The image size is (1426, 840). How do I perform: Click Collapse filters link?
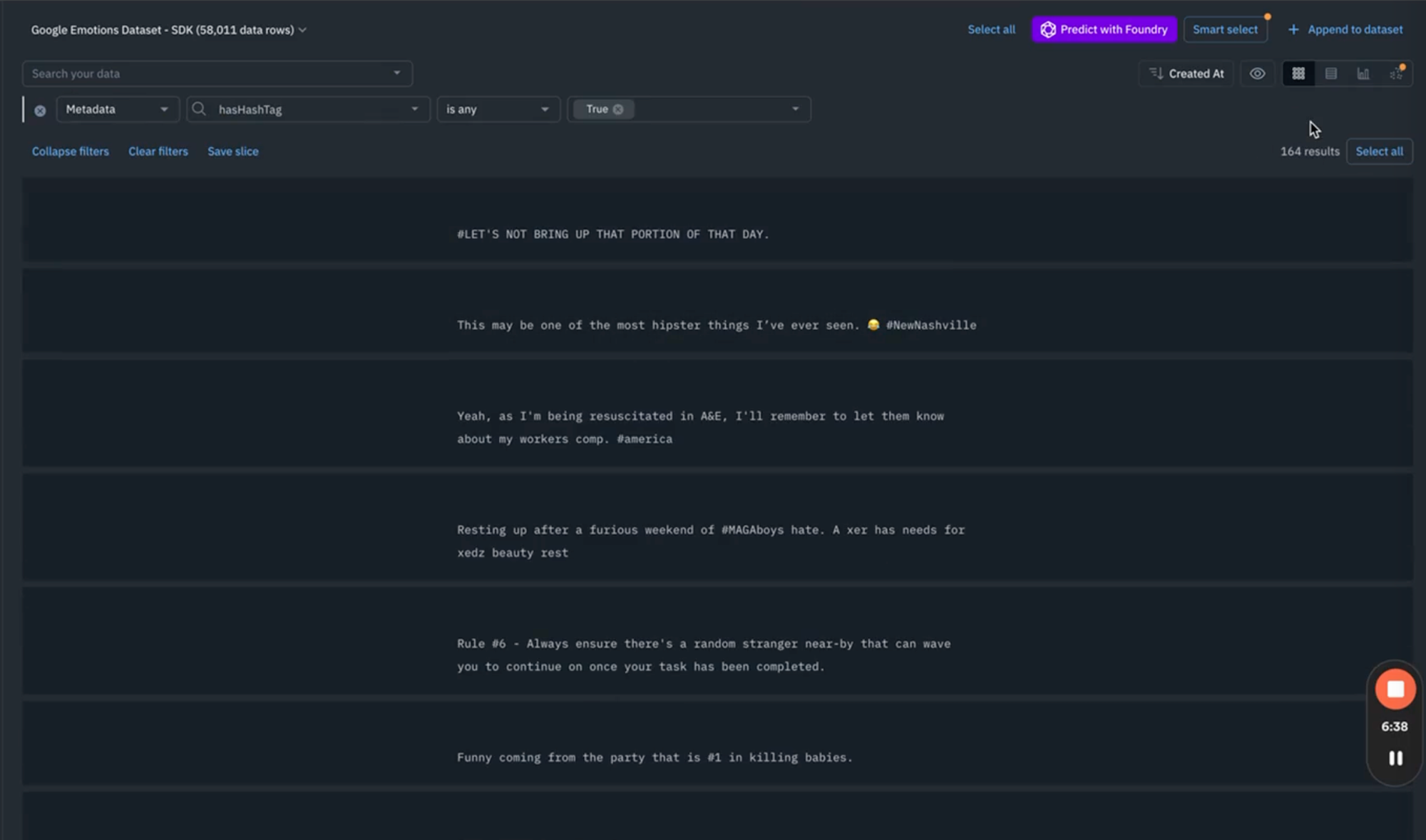coord(70,151)
